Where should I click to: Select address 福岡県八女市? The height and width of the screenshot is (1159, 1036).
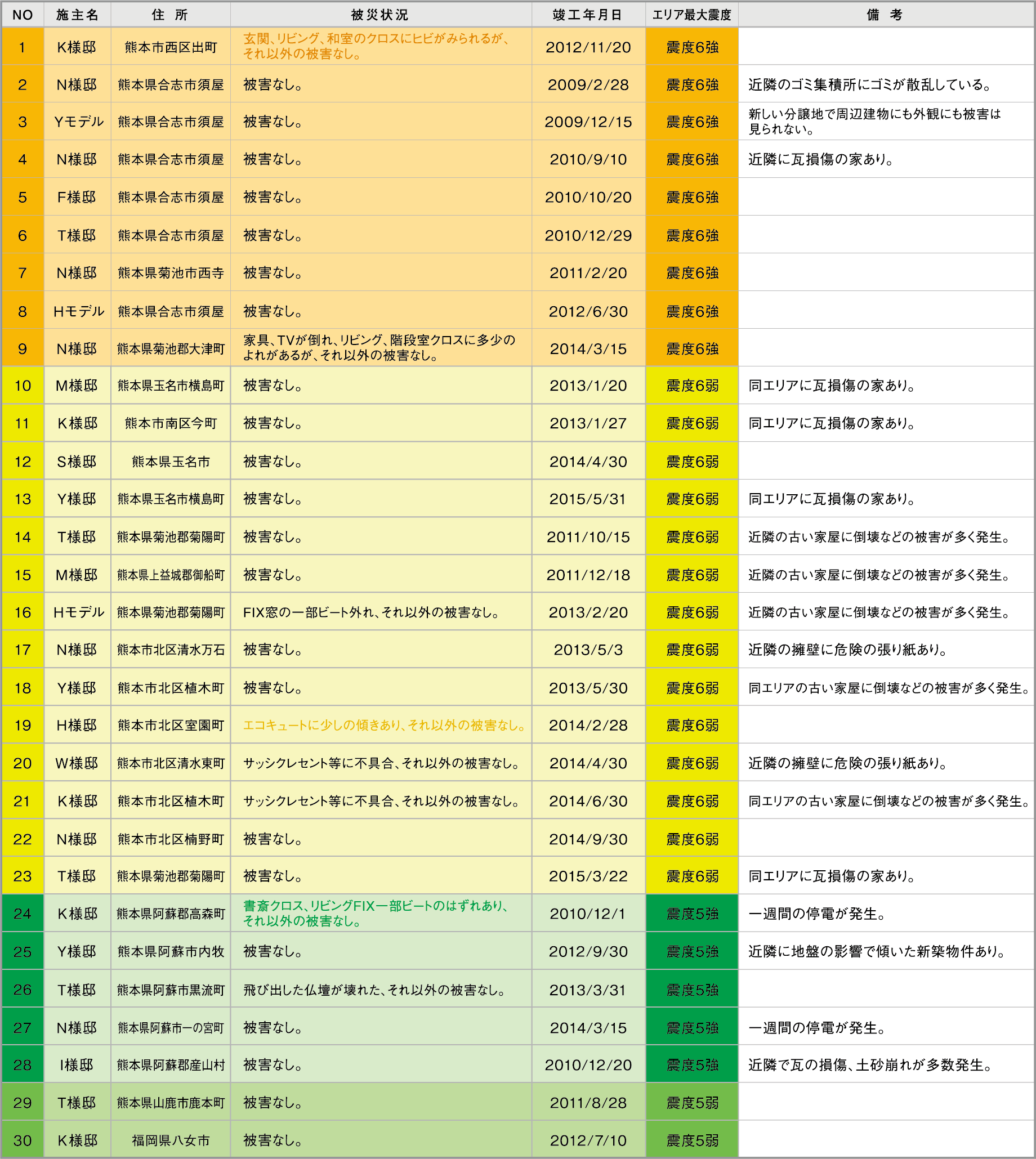pyautogui.click(x=171, y=1140)
